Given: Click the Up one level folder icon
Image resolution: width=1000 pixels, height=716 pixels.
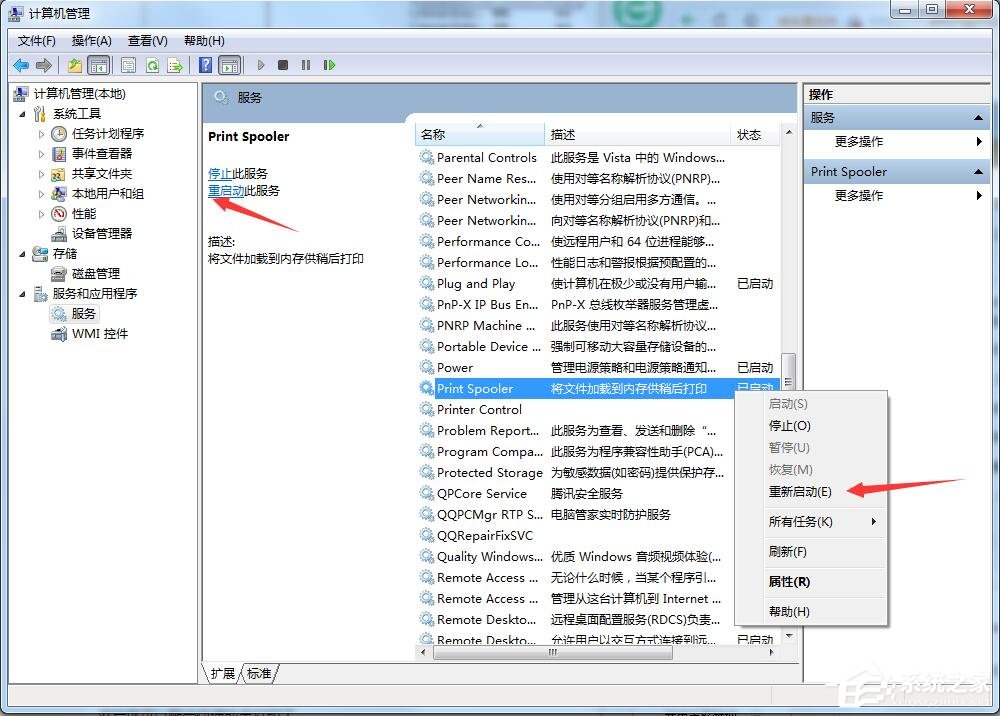Looking at the screenshot, I should tap(75, 65).
